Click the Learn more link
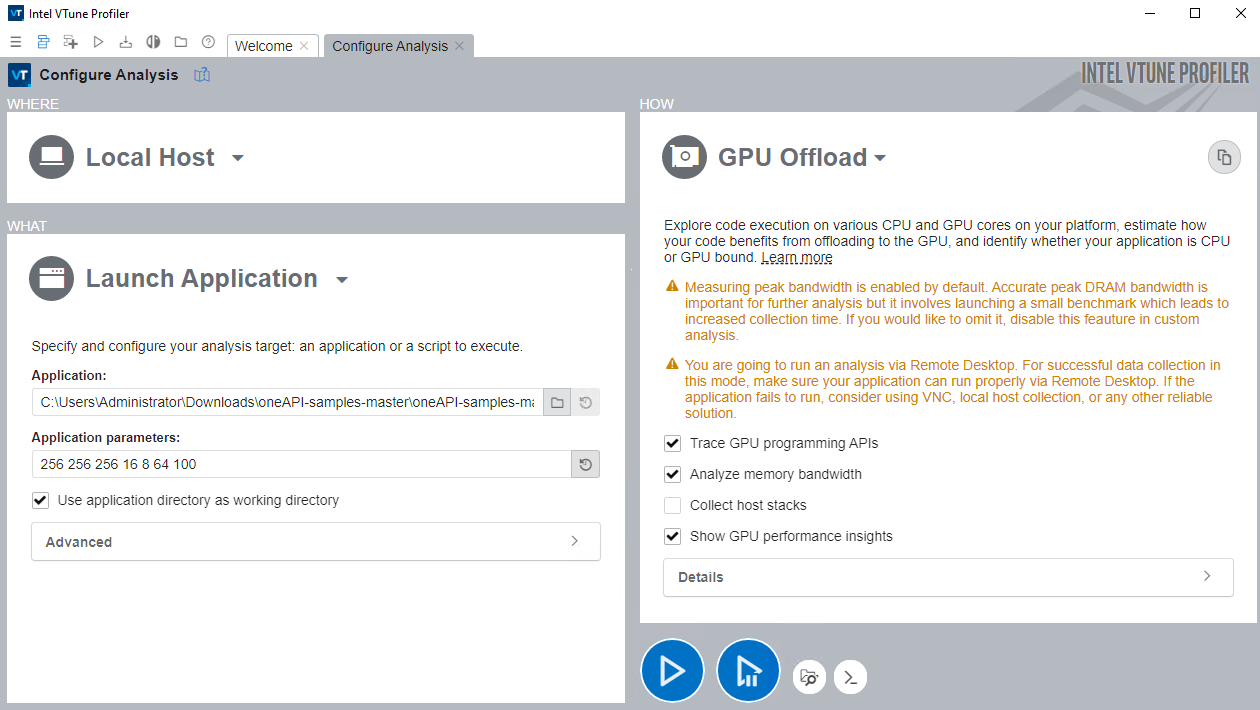Screen dimensions: 1260x710 (x=796, y=257)
